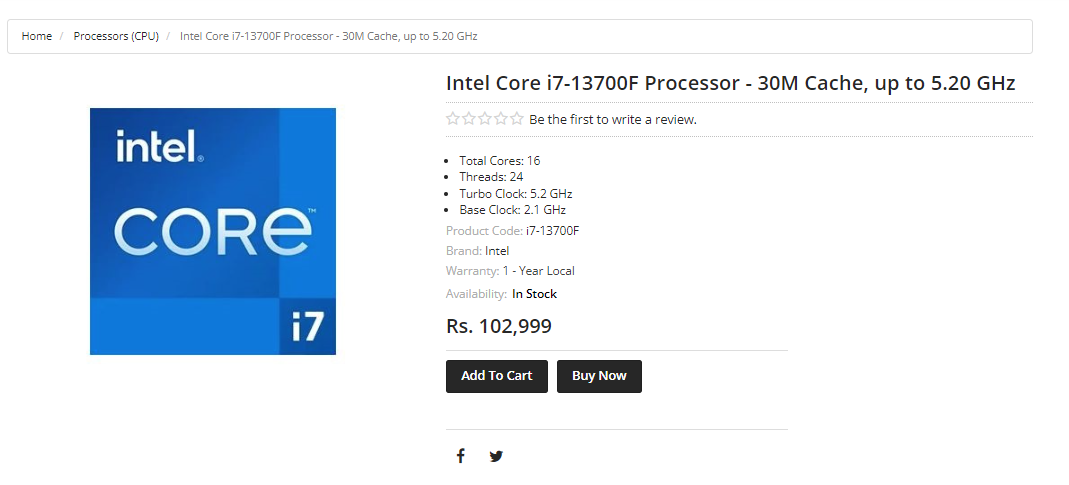Screen dimensions: 1069x485
Task: Choose the third rating star
Action: tap(485, 119)
